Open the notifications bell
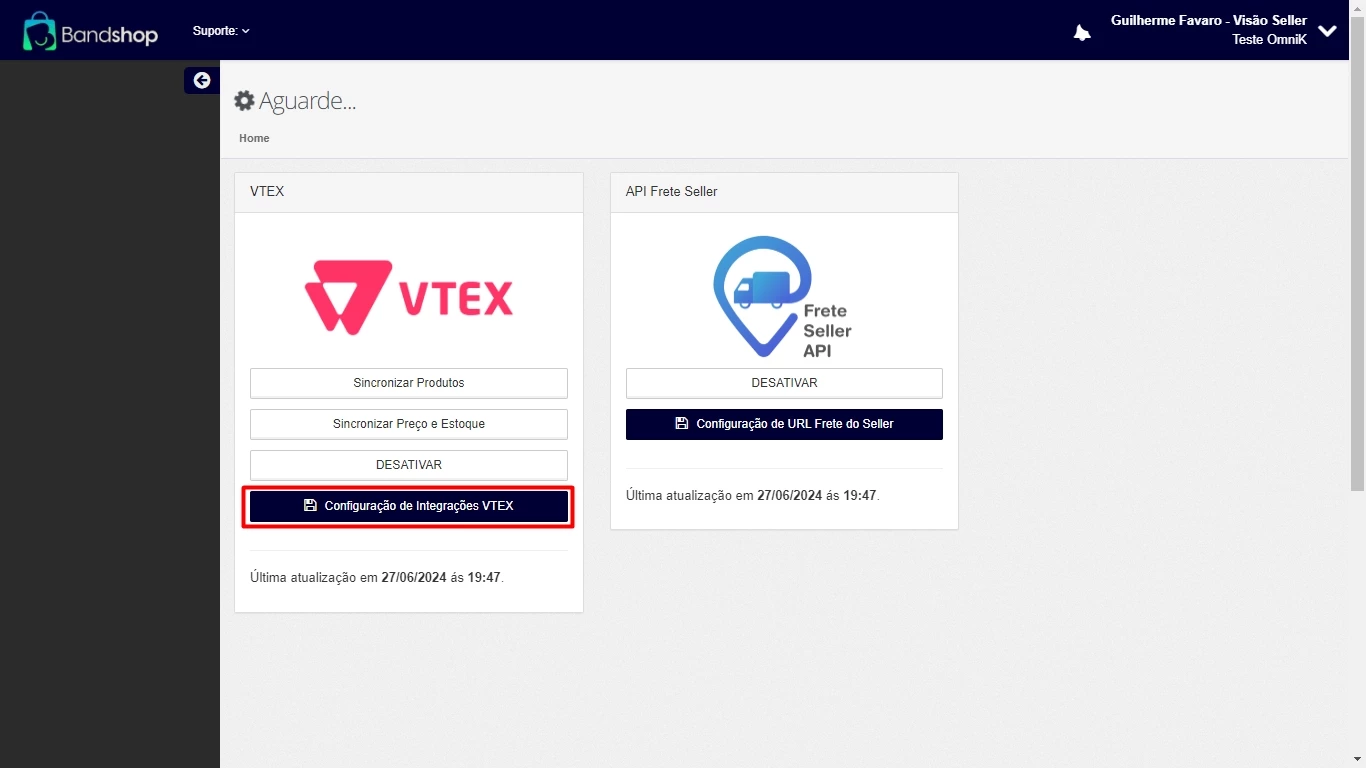 1082,32
